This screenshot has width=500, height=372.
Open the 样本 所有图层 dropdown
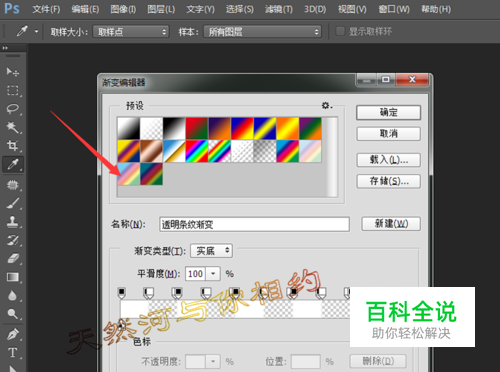[x=262, y=32]
